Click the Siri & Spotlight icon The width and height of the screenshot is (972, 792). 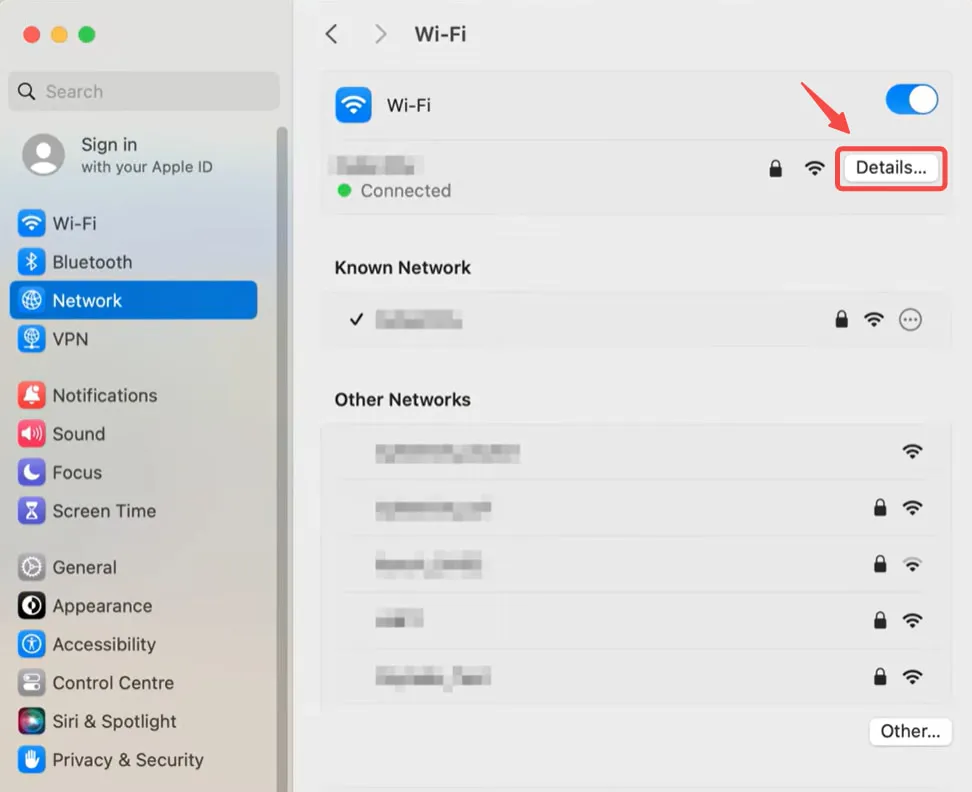31,721
